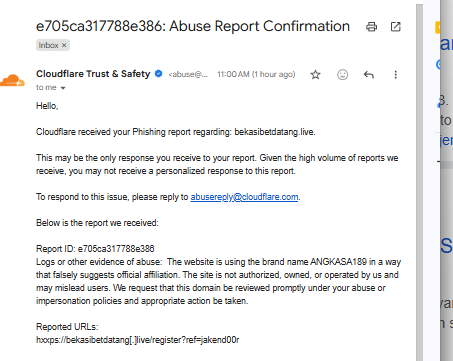
Task: Expand recipient details next to 'to me'
Action: click(x=63, y=88)
